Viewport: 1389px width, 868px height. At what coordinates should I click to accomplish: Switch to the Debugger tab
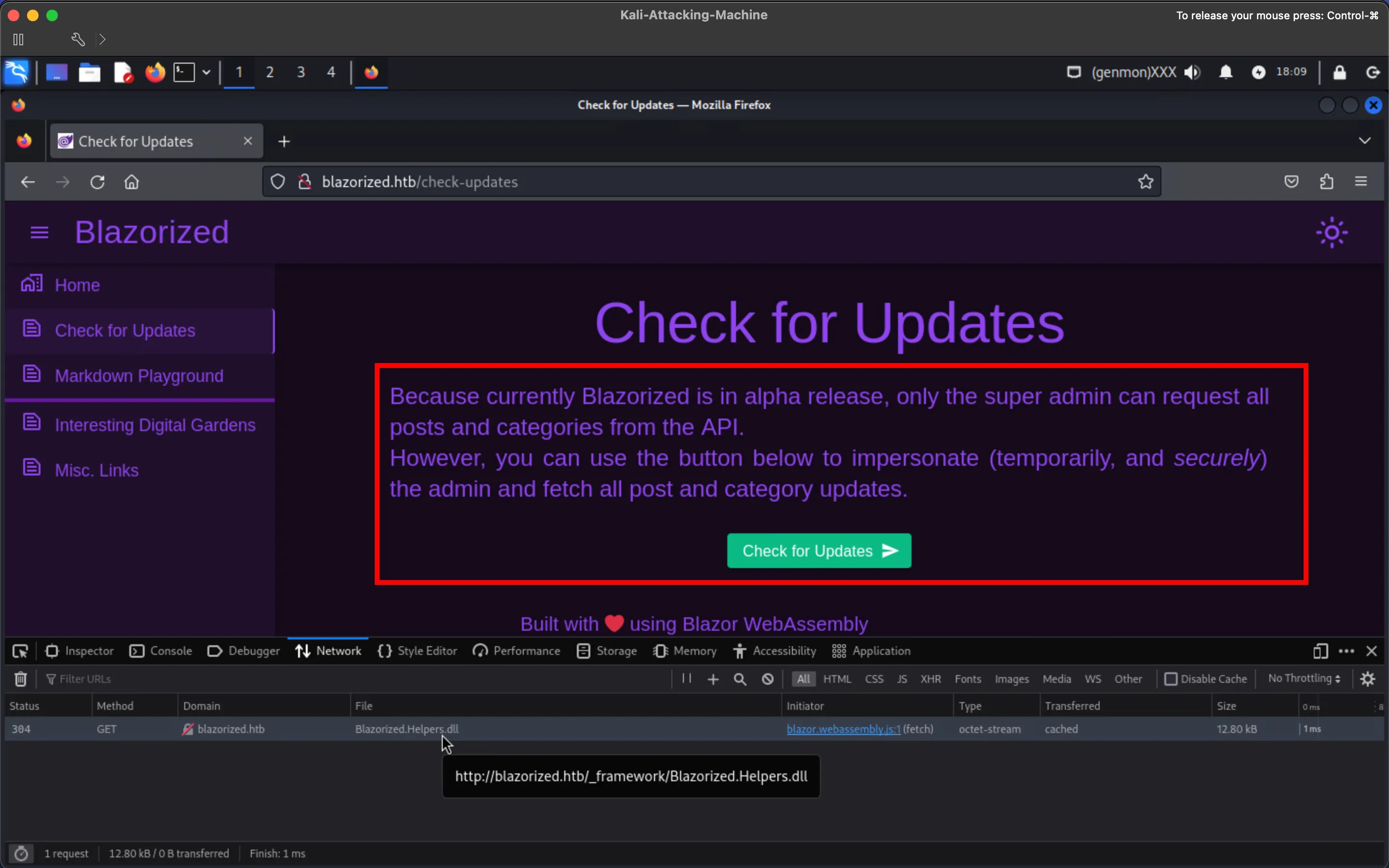[x=244, y=651]
